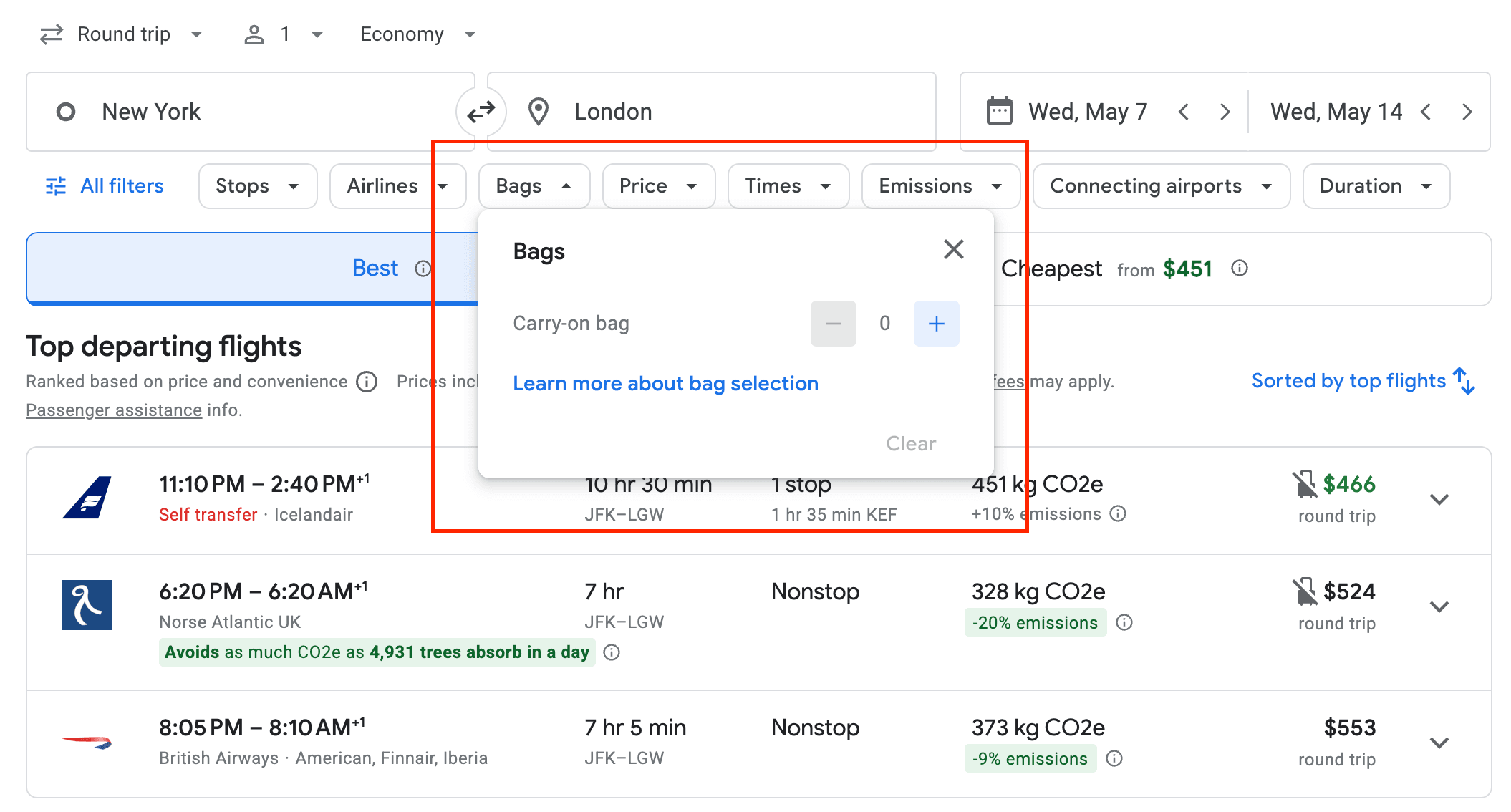This screenshot has width=1511, height=812.
Task: Click the destination pin icon
Action: [x=538, y=112]
